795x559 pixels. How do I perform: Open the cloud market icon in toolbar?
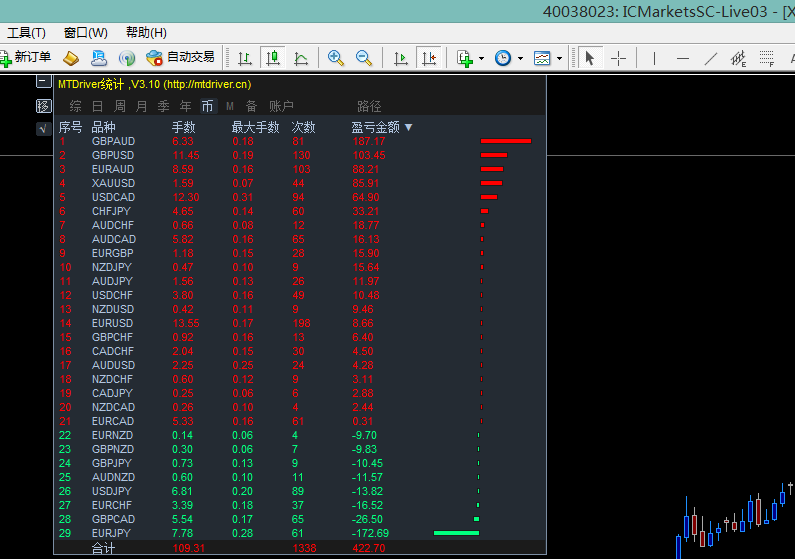point(99,58)
